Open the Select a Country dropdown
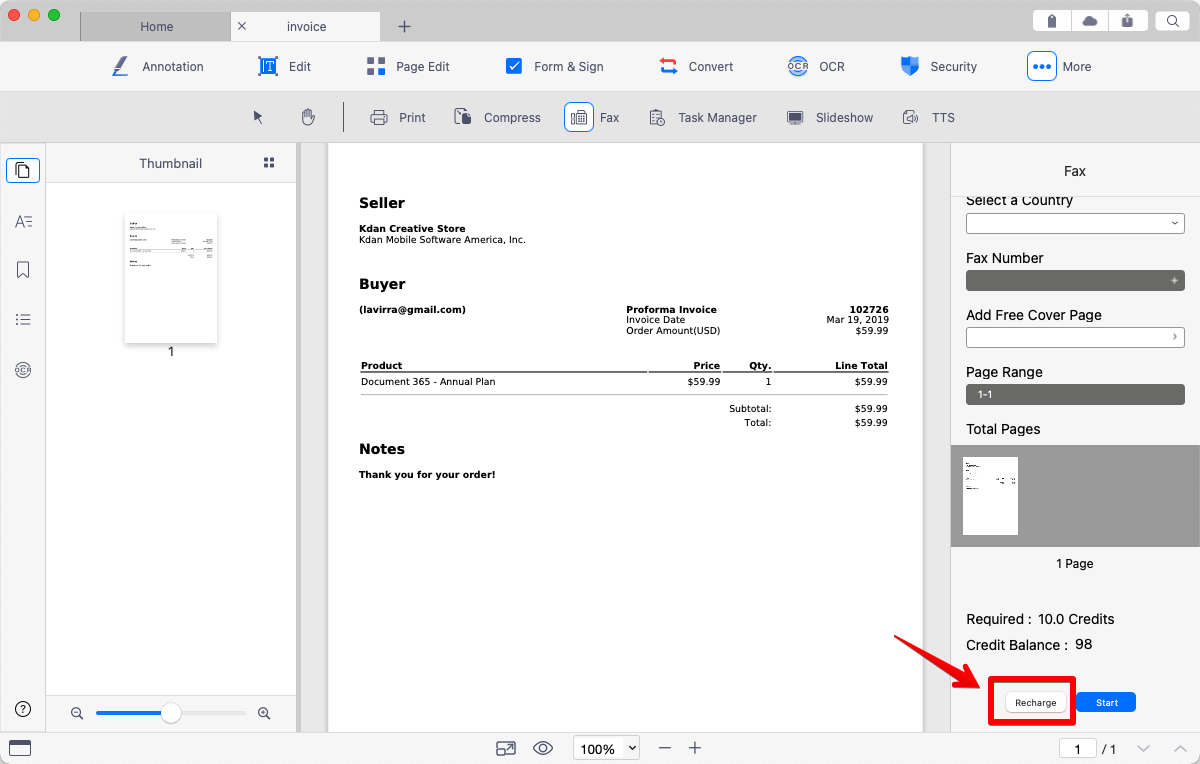Image resolution: width=1200 pixels, height=764 pixels. (x=1075, y=223)
